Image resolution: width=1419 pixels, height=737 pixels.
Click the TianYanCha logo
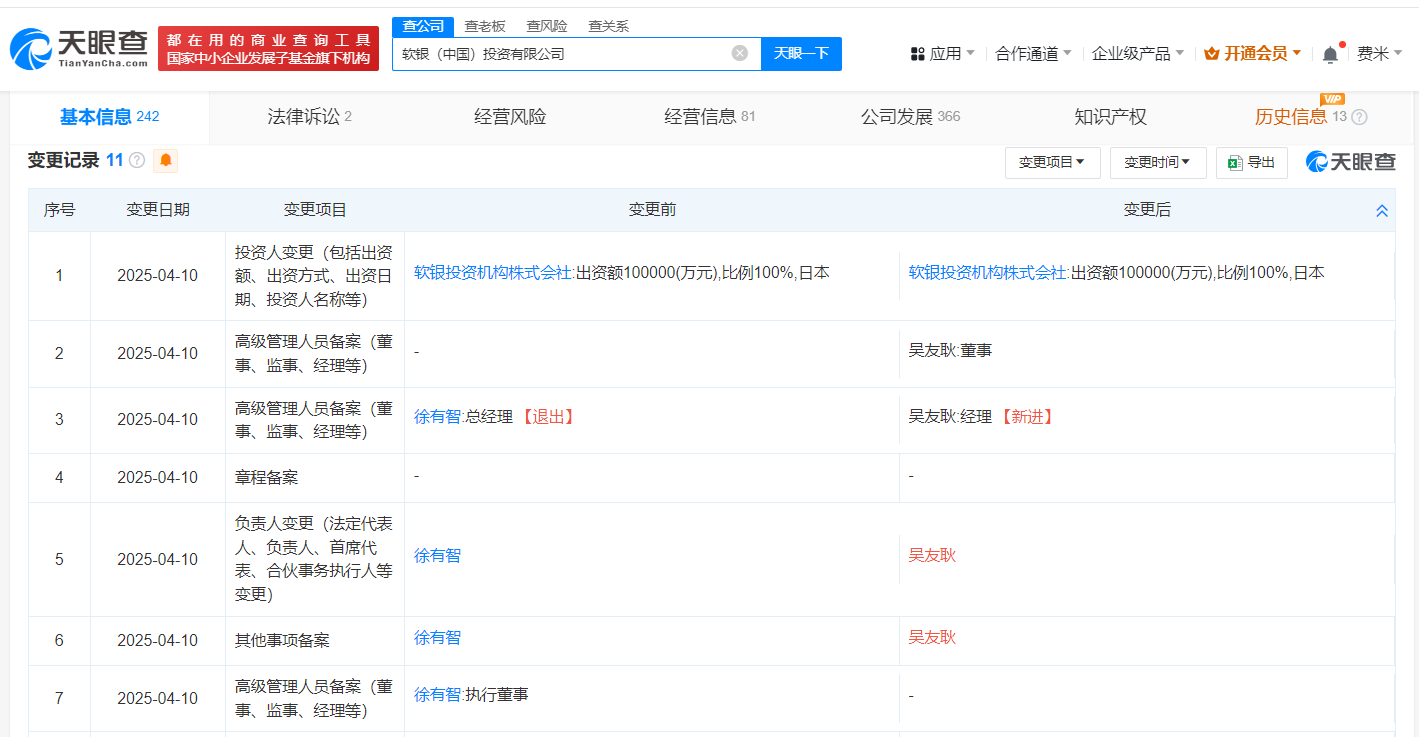click(x=79, y=48)
